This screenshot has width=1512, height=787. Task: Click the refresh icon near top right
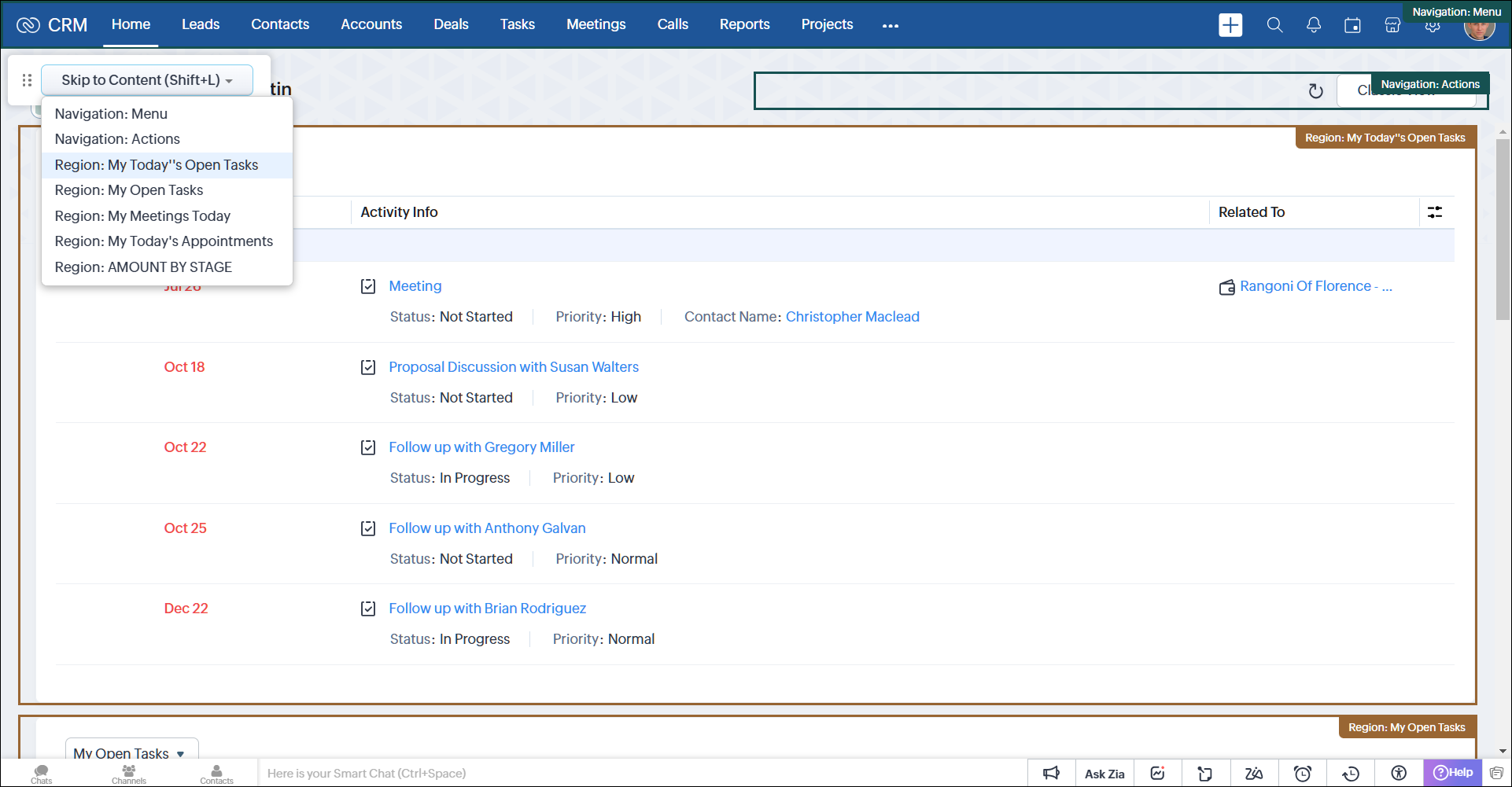pyautogui.click(x=1315, y=91)
